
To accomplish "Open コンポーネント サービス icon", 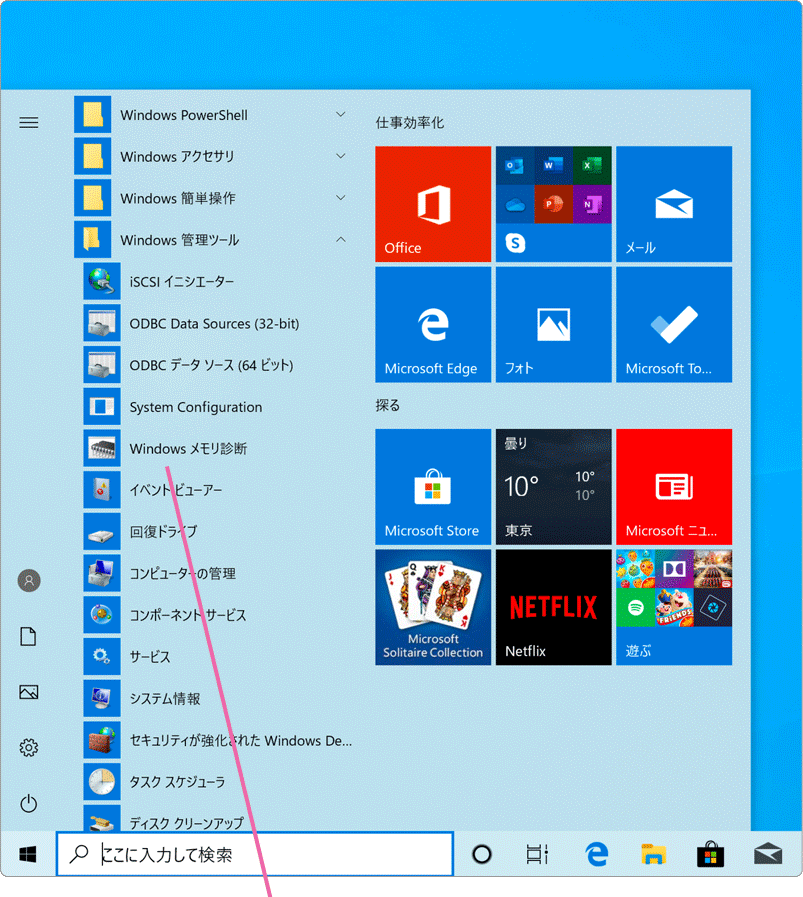I will click(102, 615).
